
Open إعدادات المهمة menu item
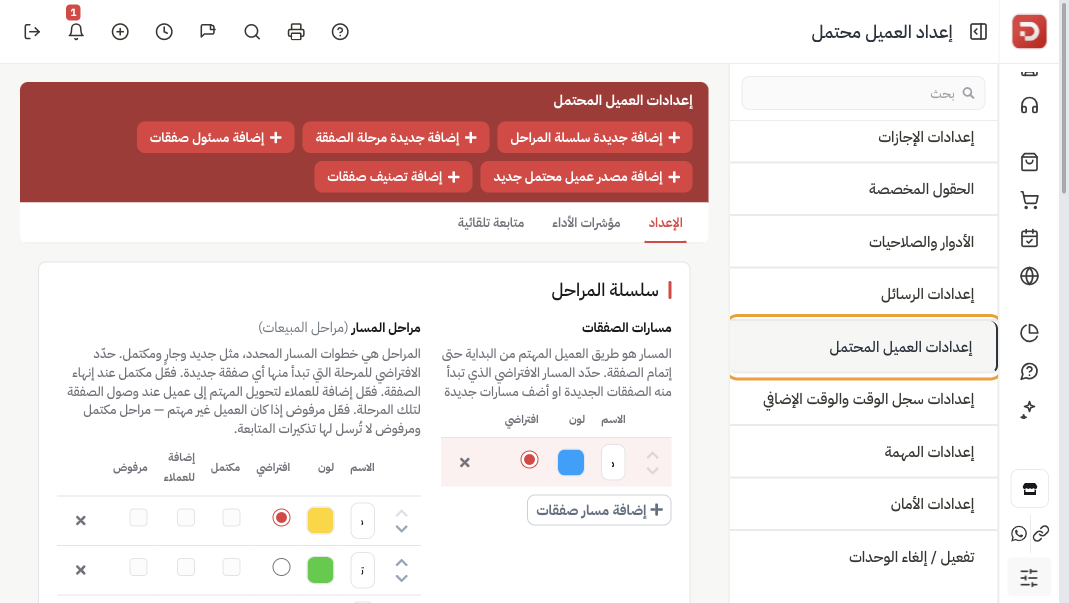tap(863, 452)
